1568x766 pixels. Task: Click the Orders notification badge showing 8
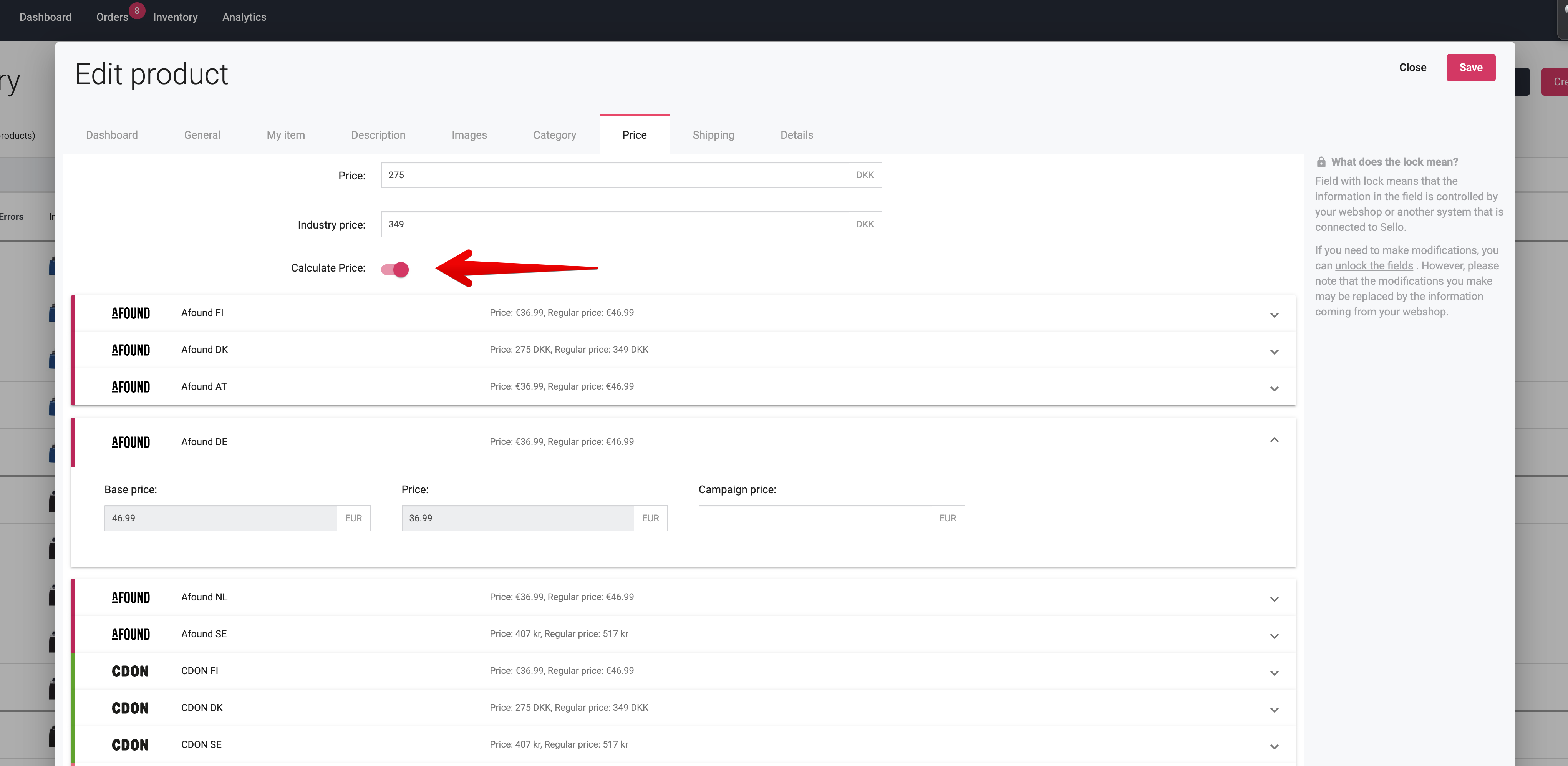[137, 10]
